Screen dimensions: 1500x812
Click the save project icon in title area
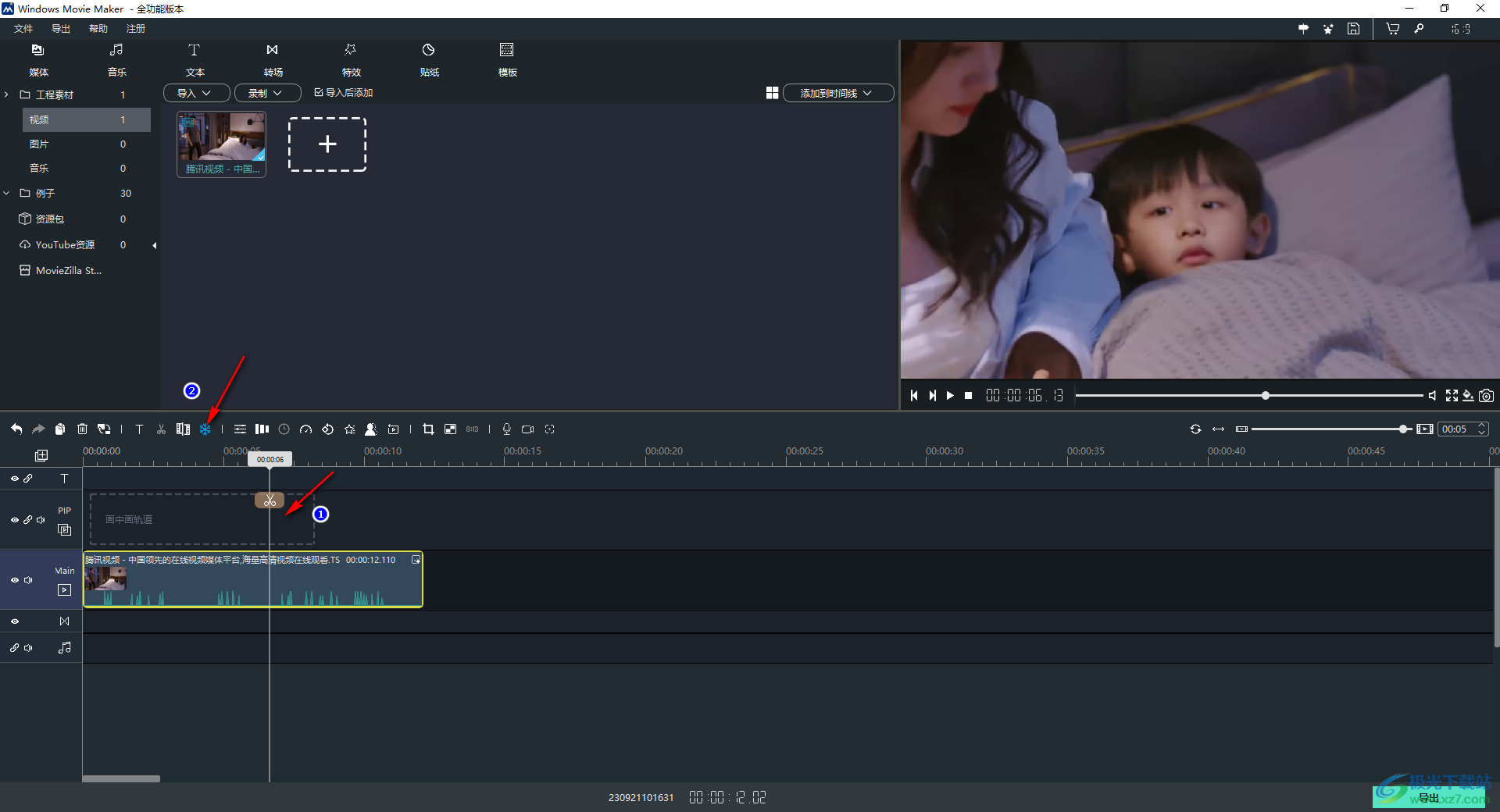(1353, 28)
